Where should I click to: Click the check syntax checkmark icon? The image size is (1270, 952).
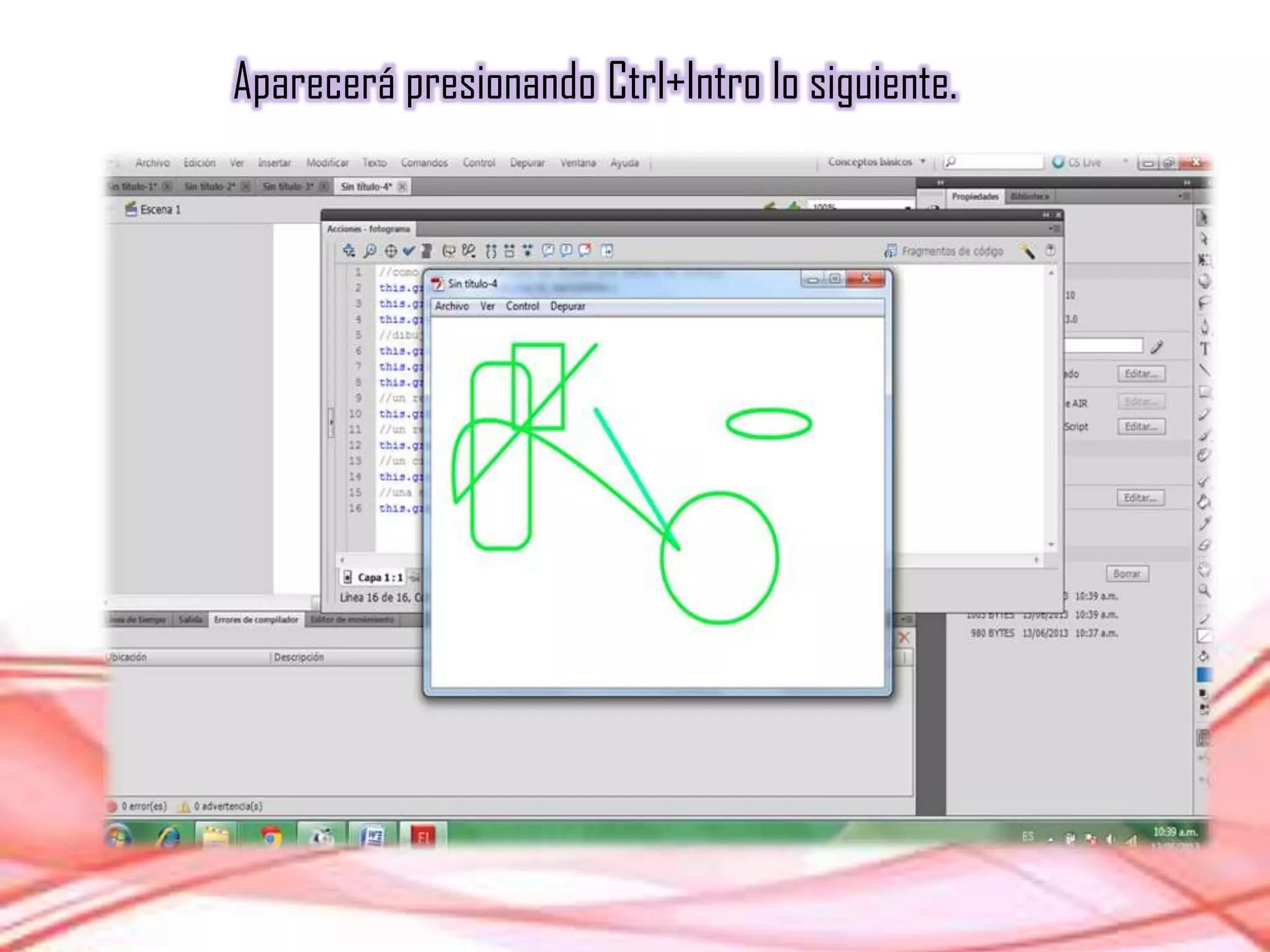pyautogui.click(x=408, y=250)
